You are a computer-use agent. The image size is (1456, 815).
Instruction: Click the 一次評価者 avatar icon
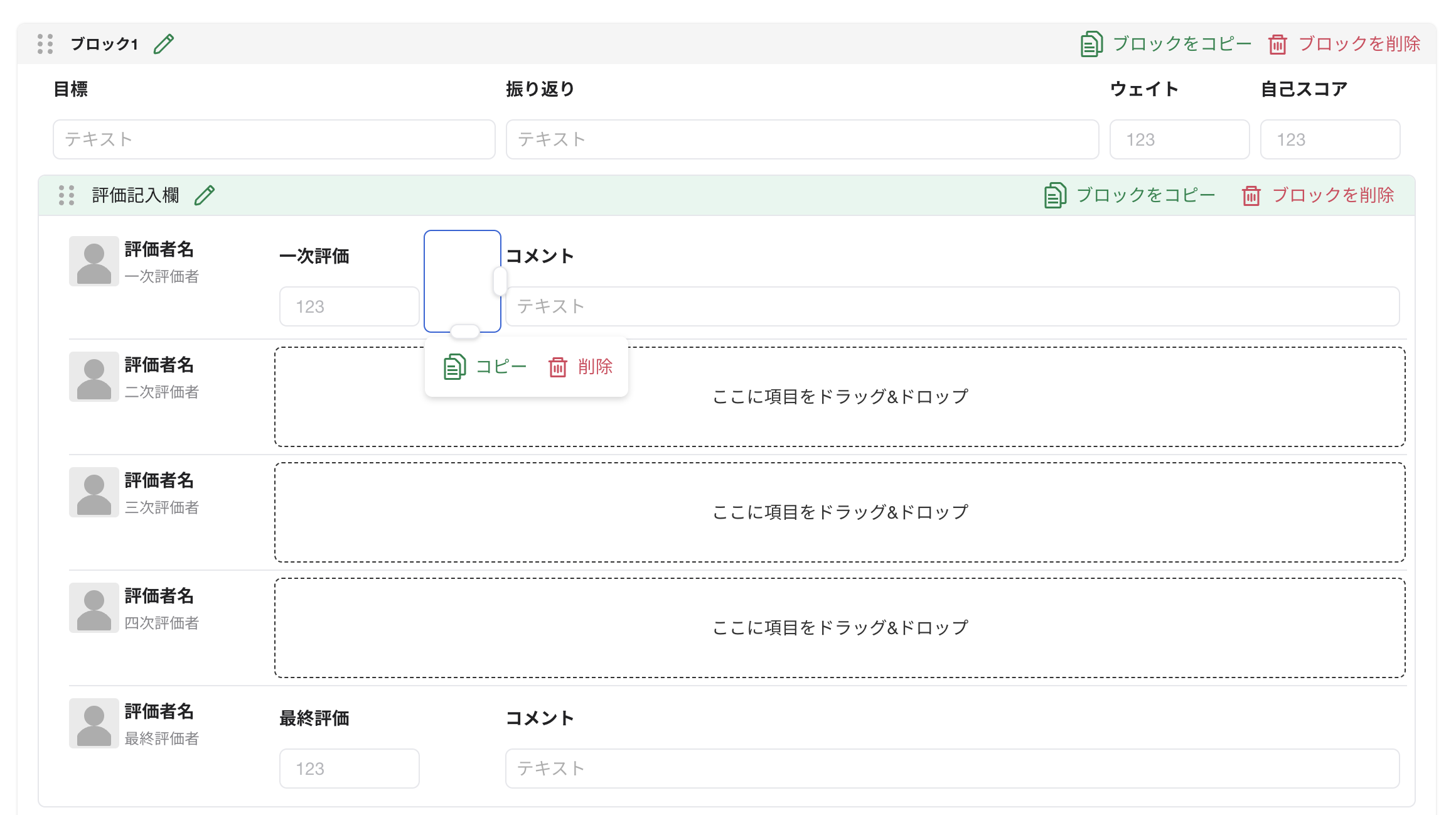[x=93, y=261]
